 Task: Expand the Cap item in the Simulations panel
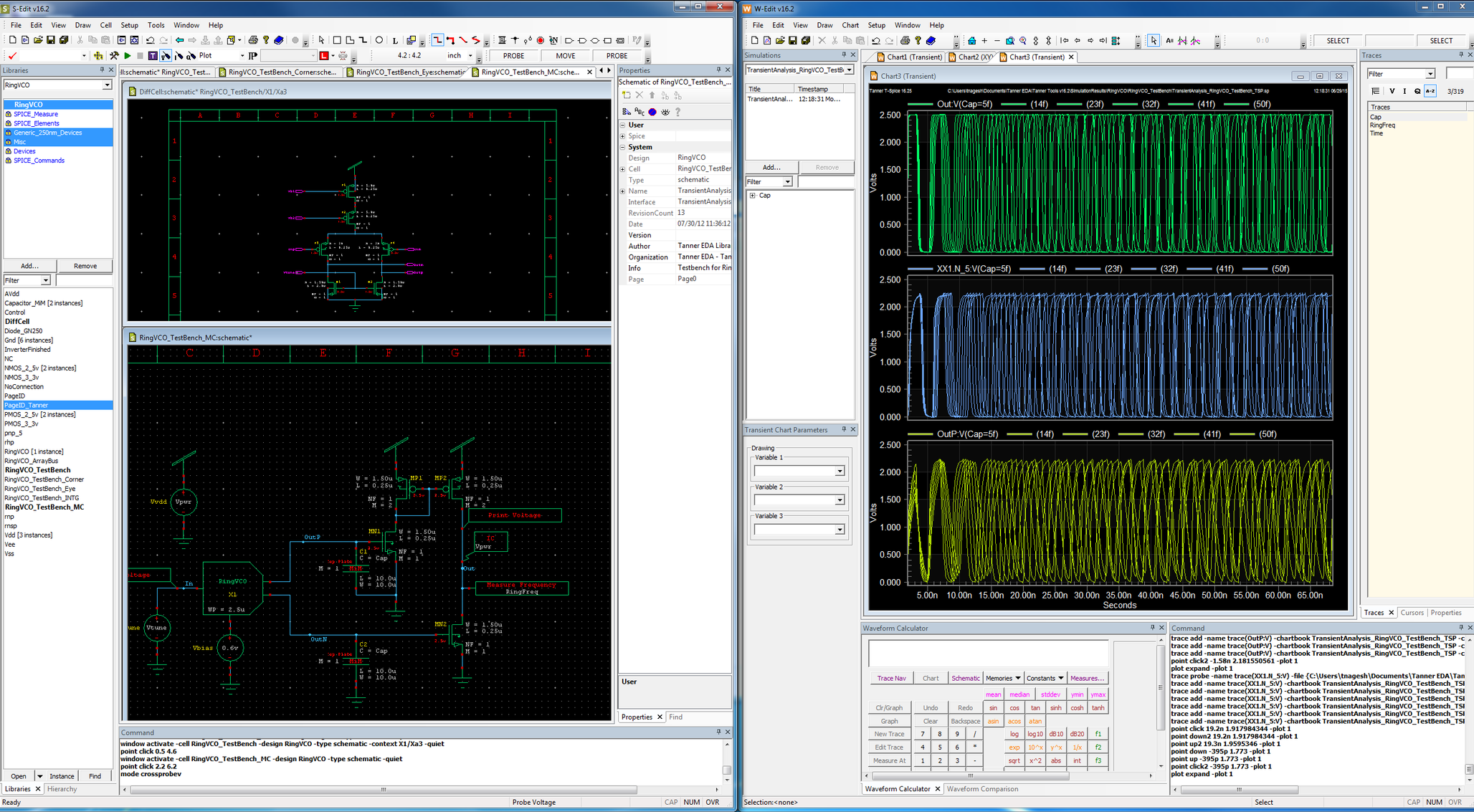752,195
